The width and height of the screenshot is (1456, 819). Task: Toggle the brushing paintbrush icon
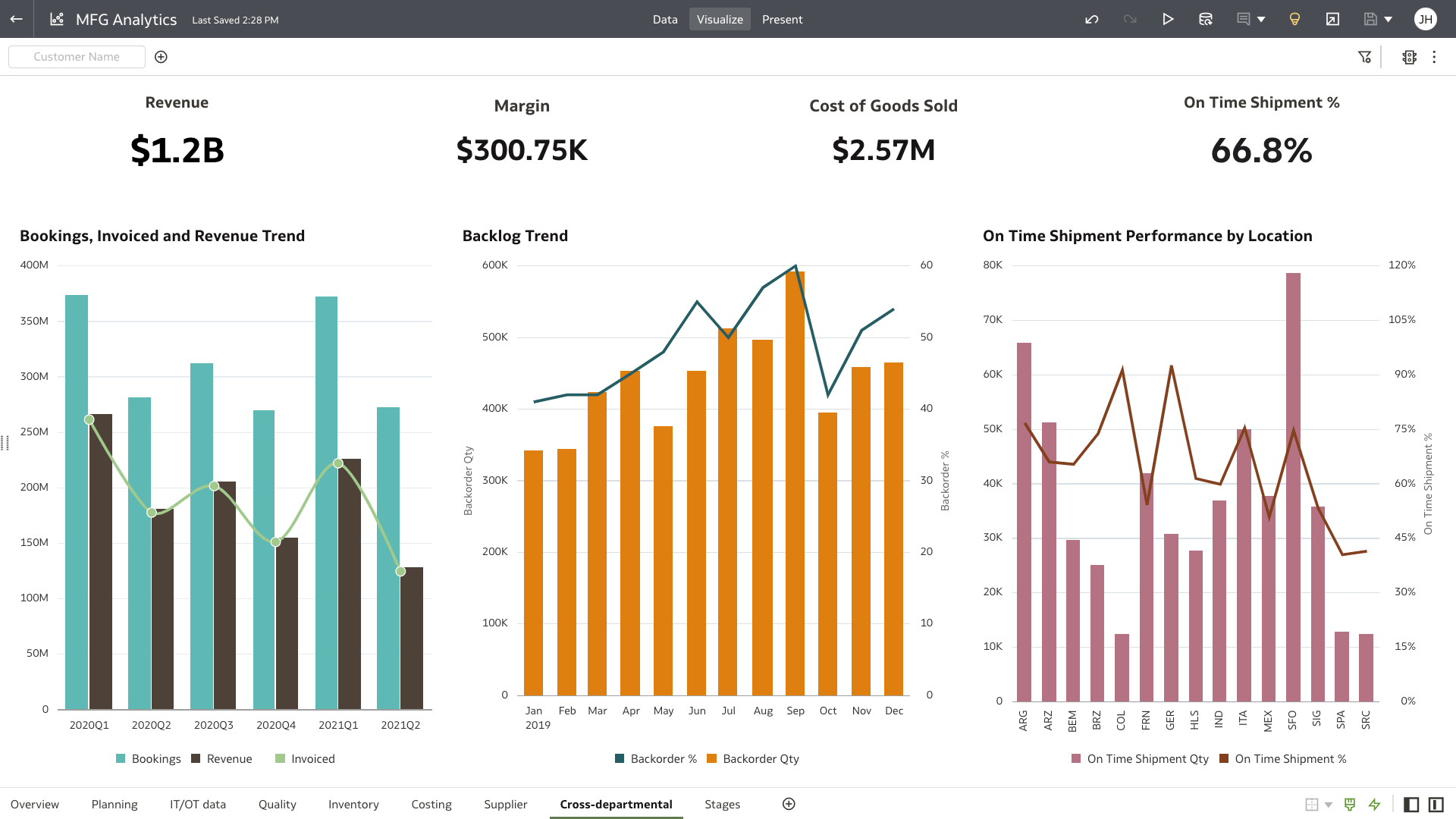click(x=1350, y=804)
